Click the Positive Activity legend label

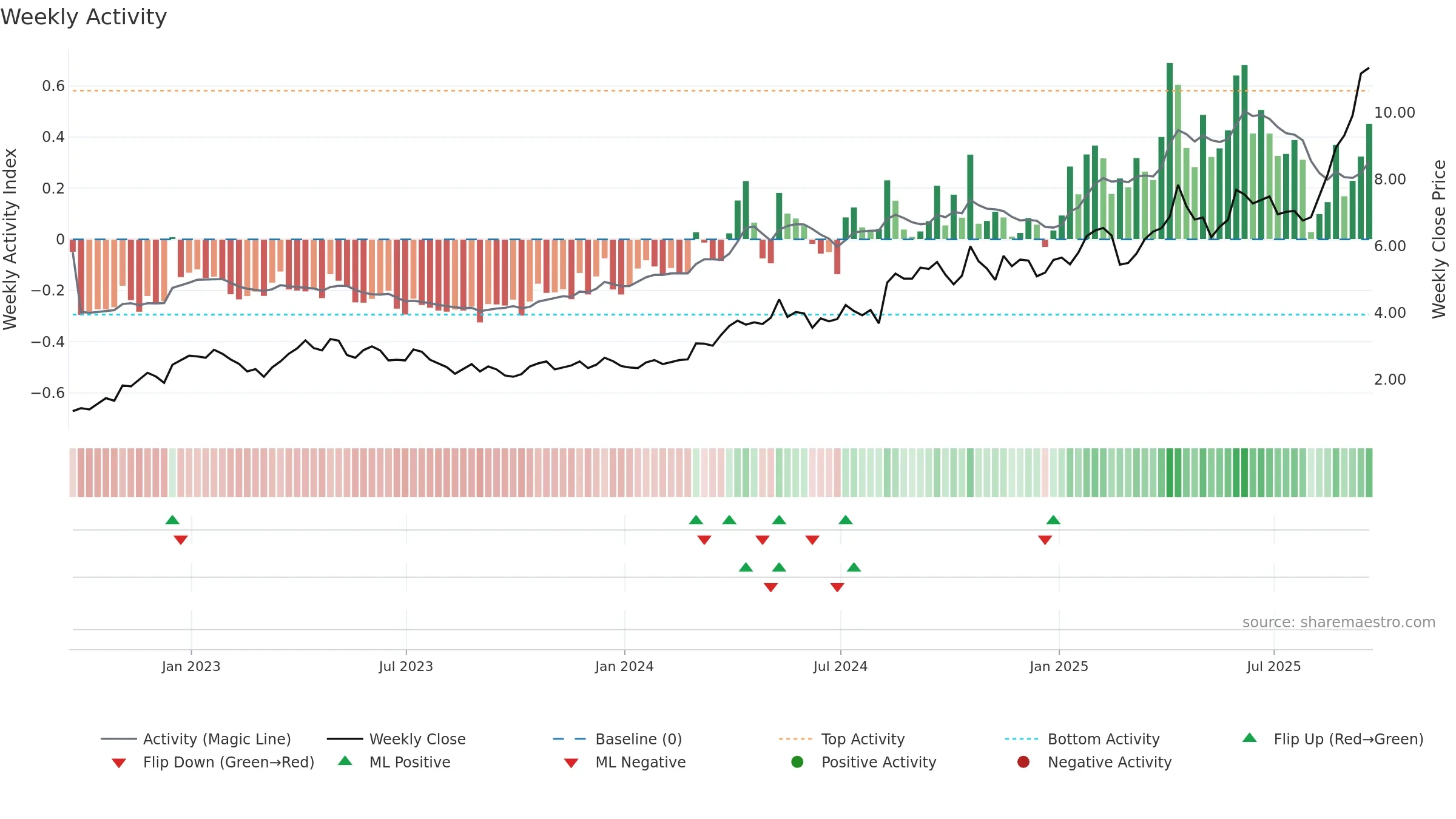pyautogui.click(x=879, y=762)
